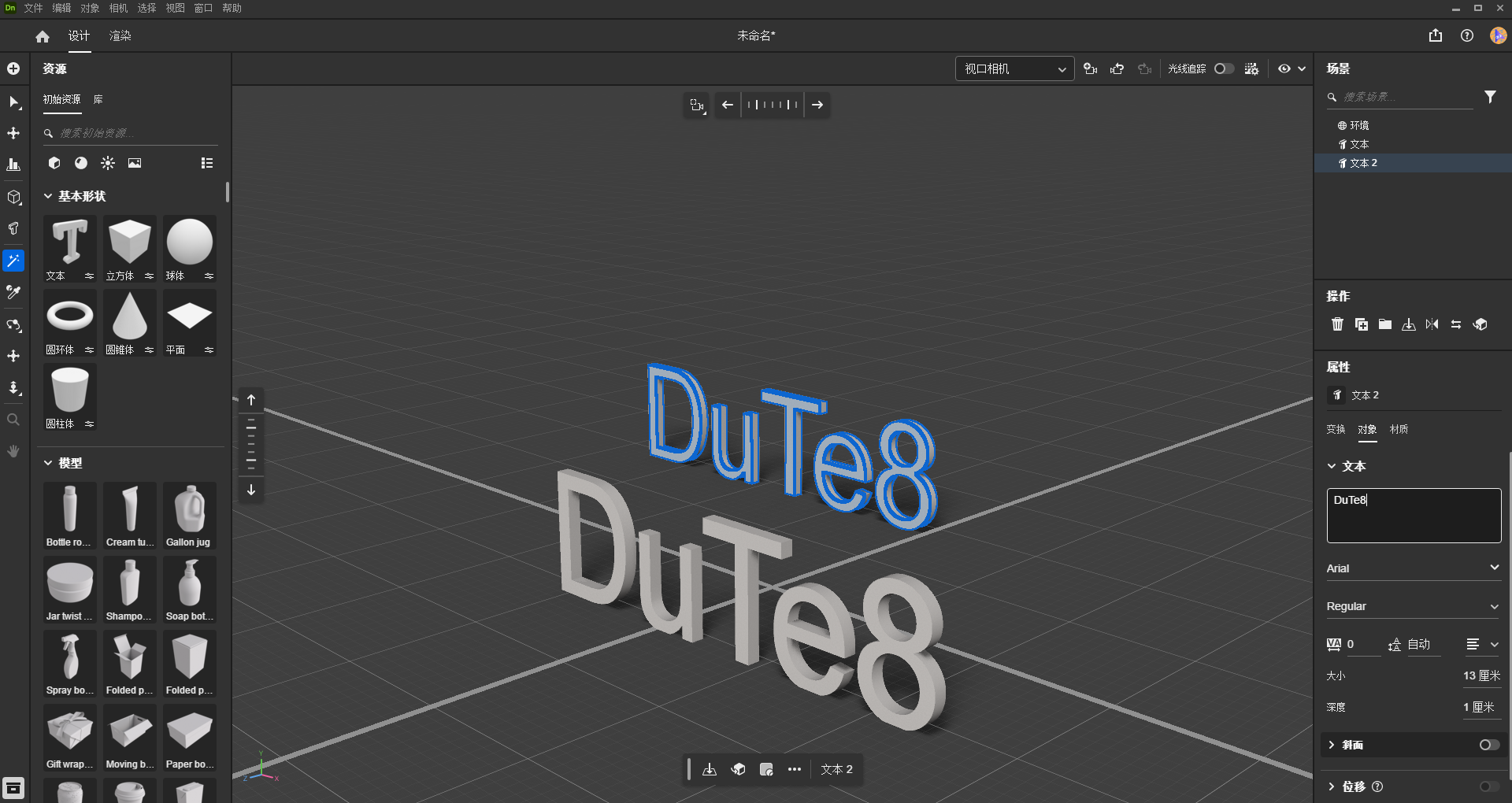Open the viewport camera dropdown

tap(1014, 69)
